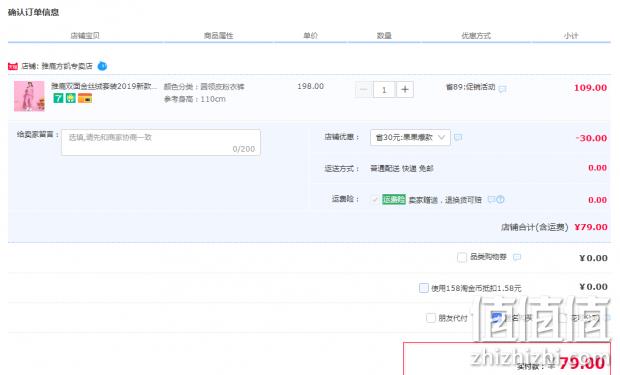This screenshot has width=620, height=375.
Task: Open the store link 雅鹿方凯专卖店
Action: [67, 66]
